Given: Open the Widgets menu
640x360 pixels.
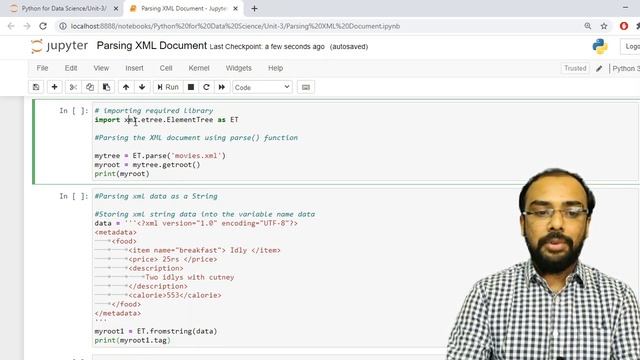Looking at the screenshot, I should [x=239, y=68].
